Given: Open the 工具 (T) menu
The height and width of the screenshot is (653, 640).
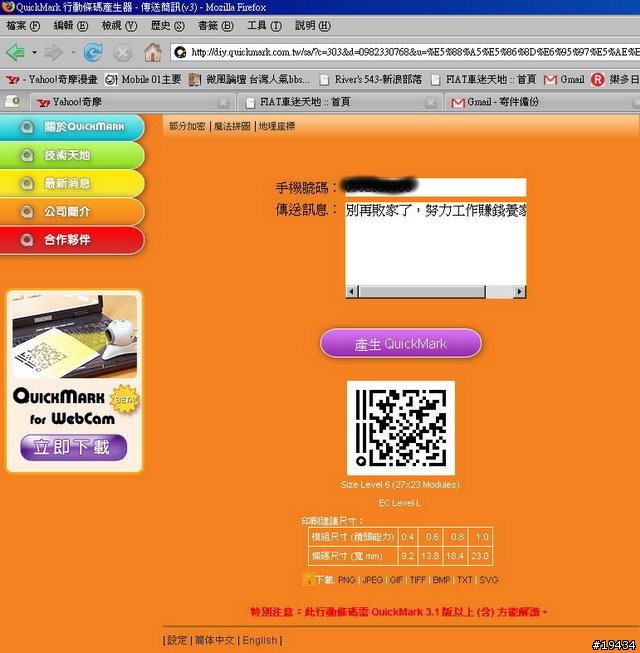Looking at the screenshot, I should pos(264,26).
